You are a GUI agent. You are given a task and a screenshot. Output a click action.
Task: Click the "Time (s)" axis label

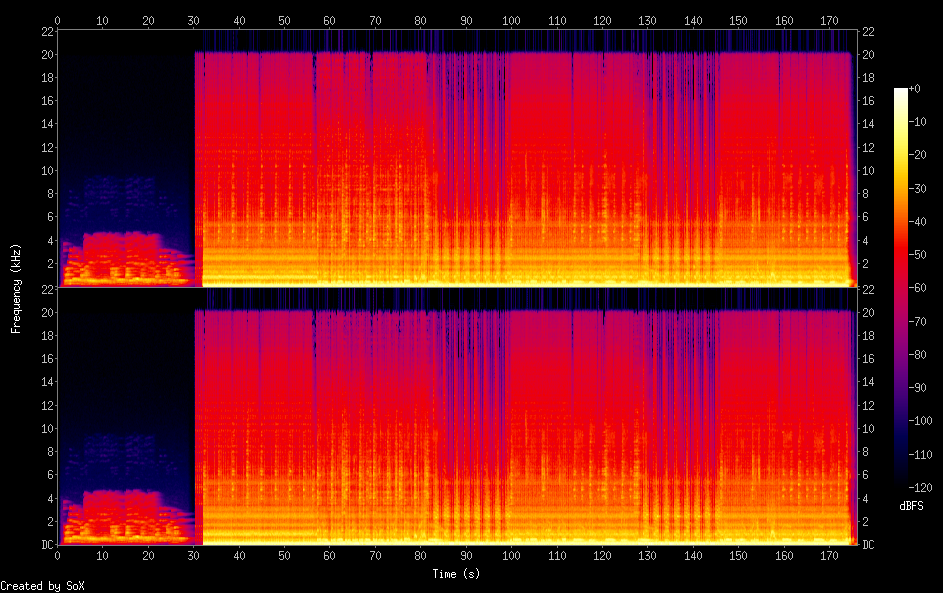coord(456,574)
